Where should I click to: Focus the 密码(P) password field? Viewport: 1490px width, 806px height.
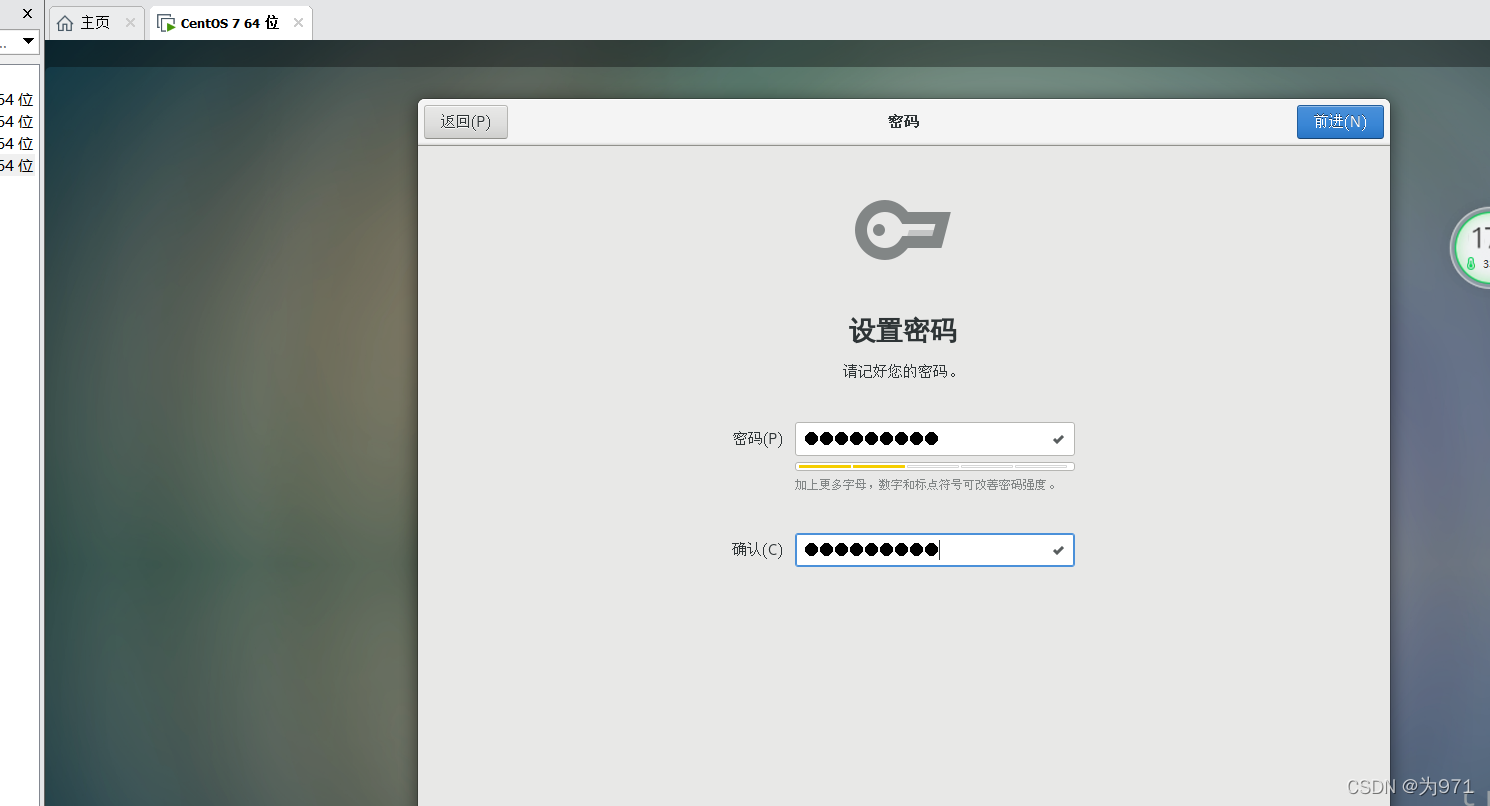coord(934,439)
